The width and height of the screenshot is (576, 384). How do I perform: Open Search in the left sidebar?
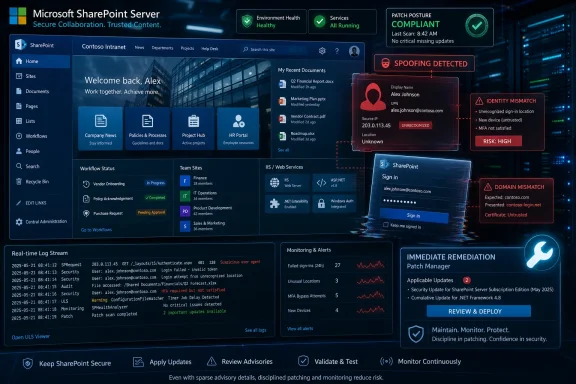(28, 166)
